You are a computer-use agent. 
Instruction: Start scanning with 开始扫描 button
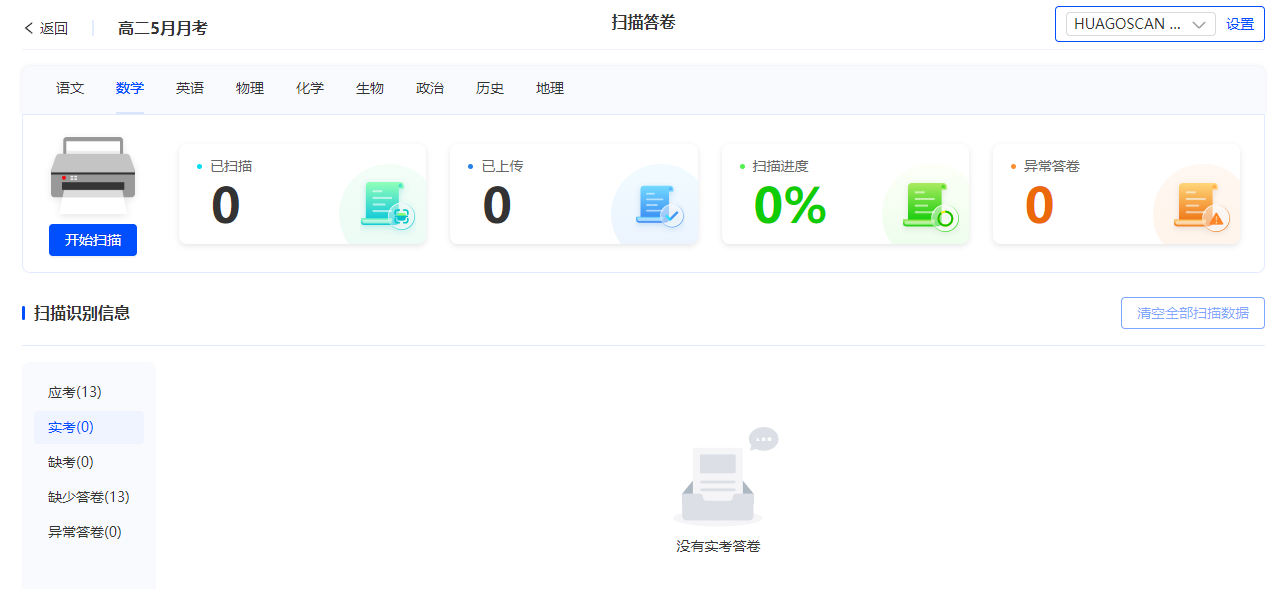(93, 240)
